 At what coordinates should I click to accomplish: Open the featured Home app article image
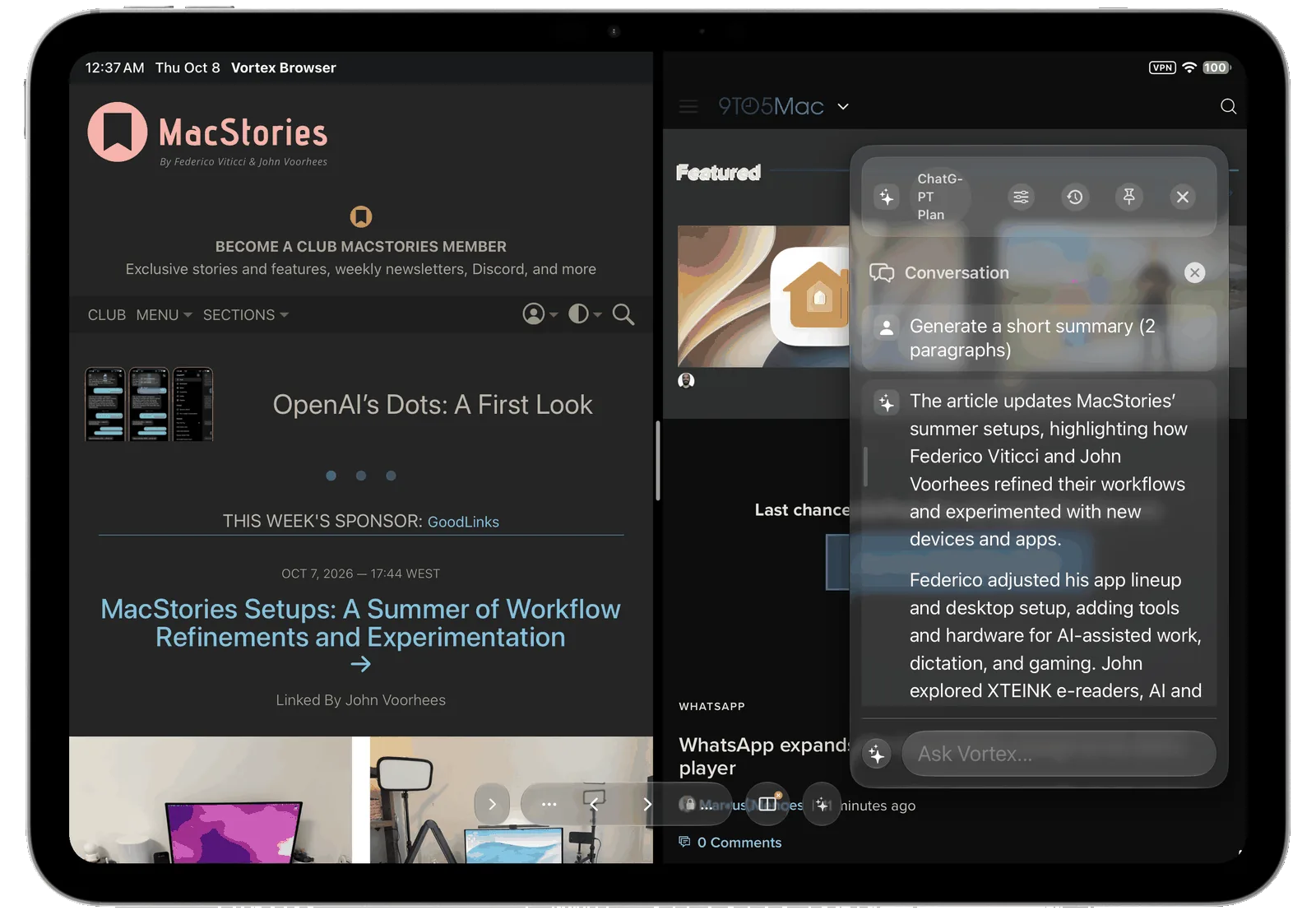point(763,296)
